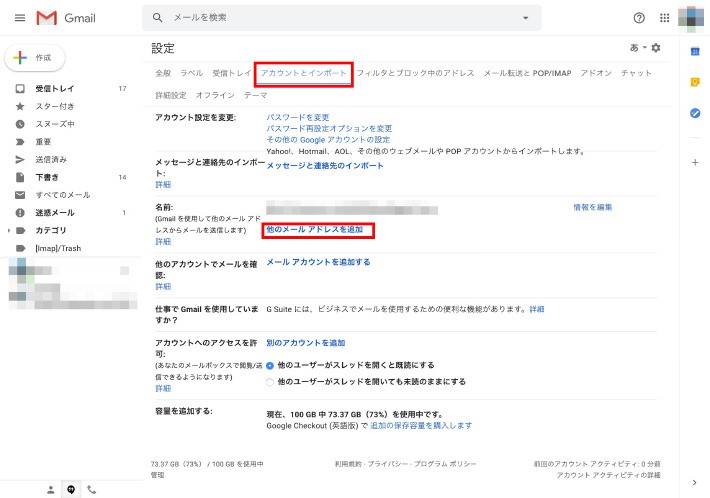Click the プライバシー footer link
Viewport: 710px width, 498px height.
(x=387, y=464)
